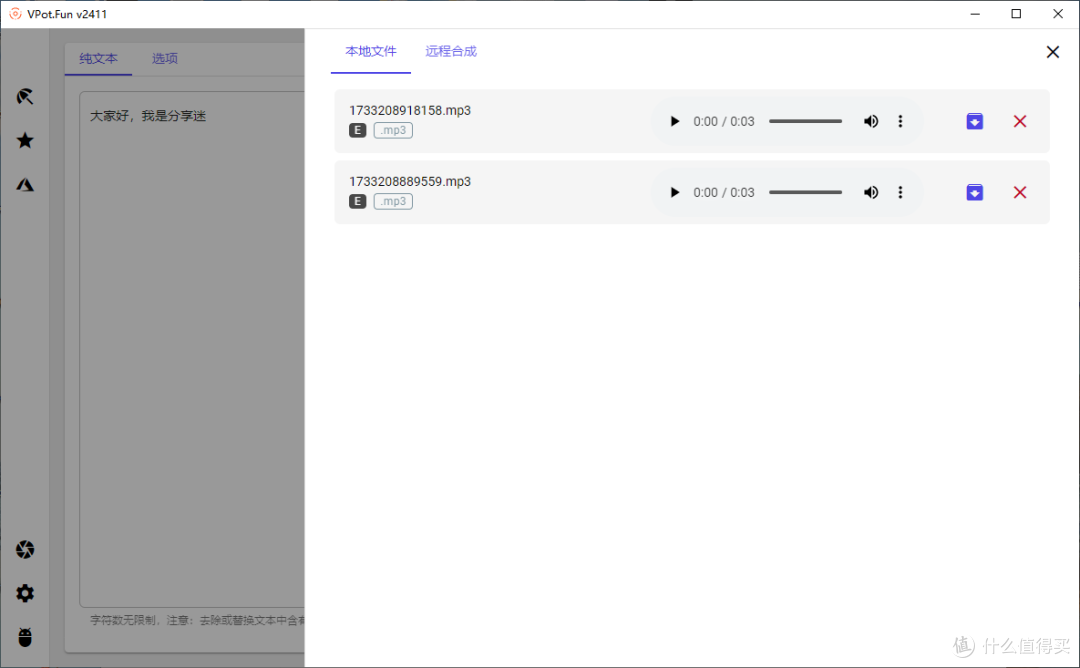
Task: Click the 0:00 / 0:03 time of 1733208918158.mp3
Action: tap(724, 121)
